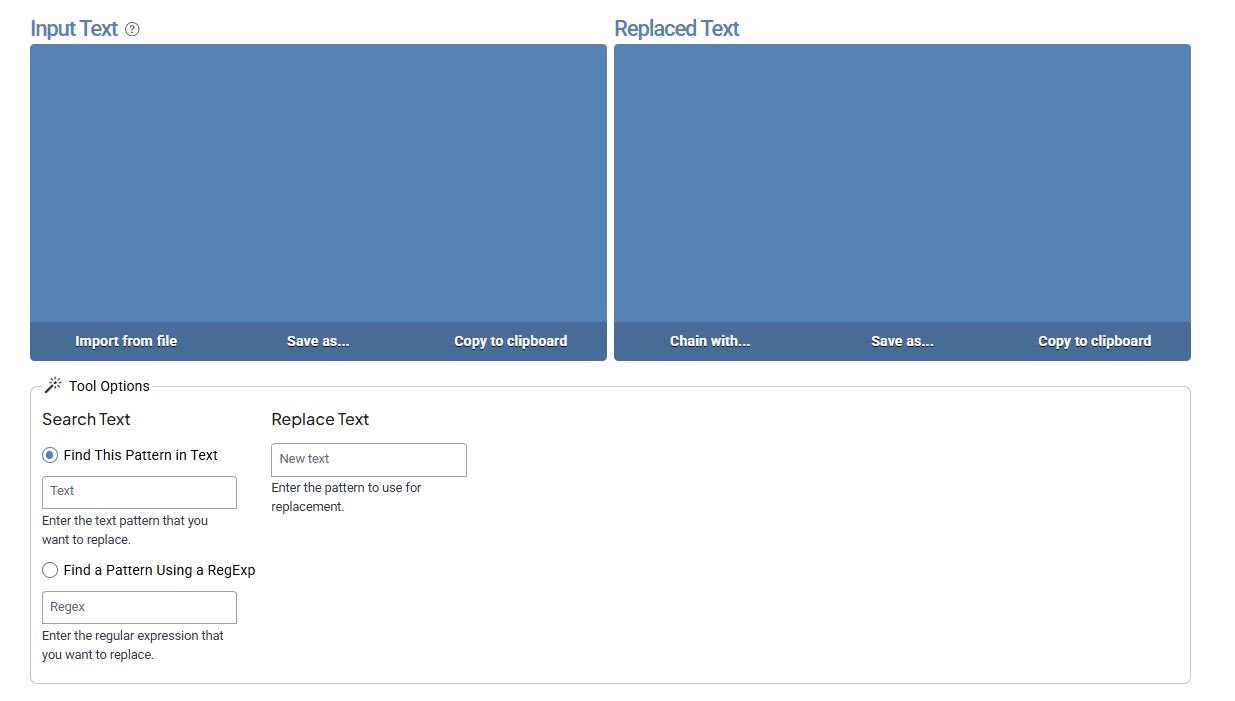Viewport: 1235px width, 701px height.
Task: Click Import from file button
Action: click(x=126, y=341)
